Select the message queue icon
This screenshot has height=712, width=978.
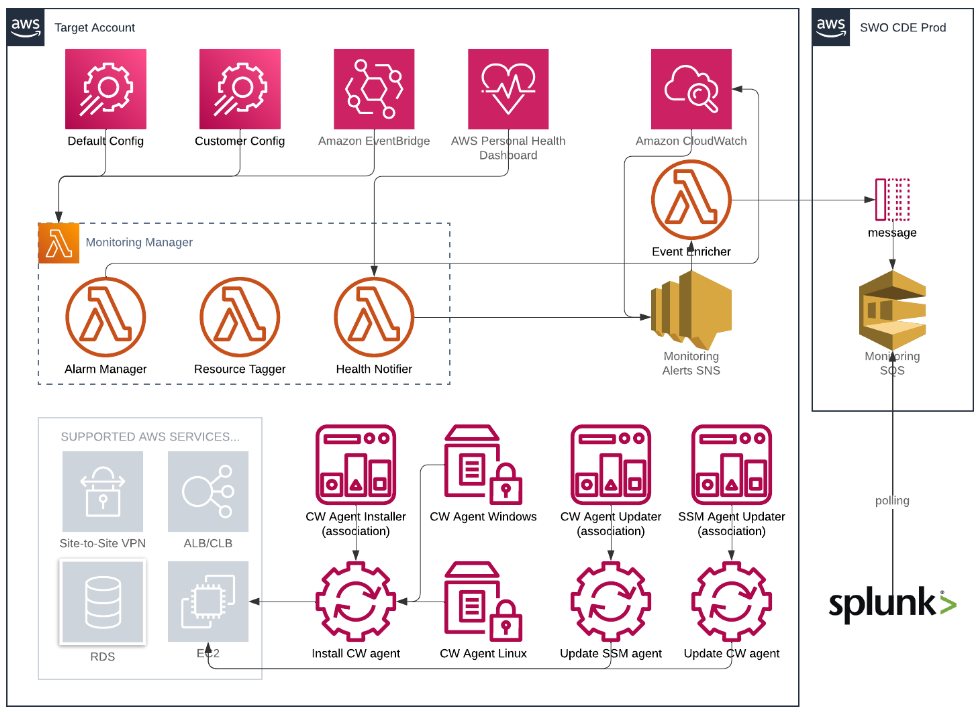coord(893,200)
